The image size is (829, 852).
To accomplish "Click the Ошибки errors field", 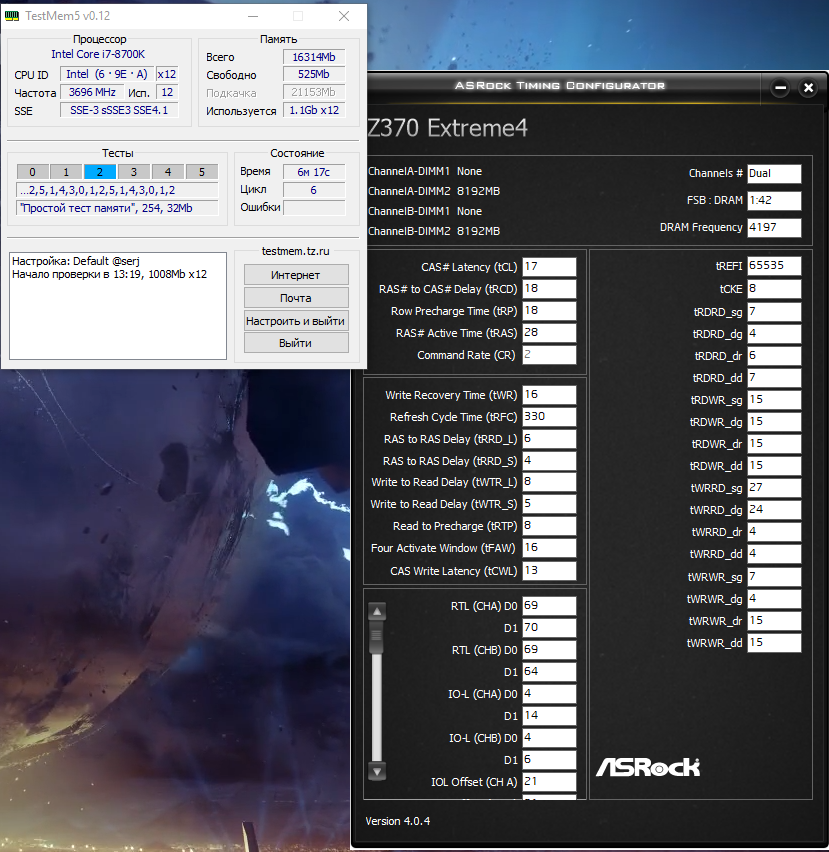I will 314,208.
